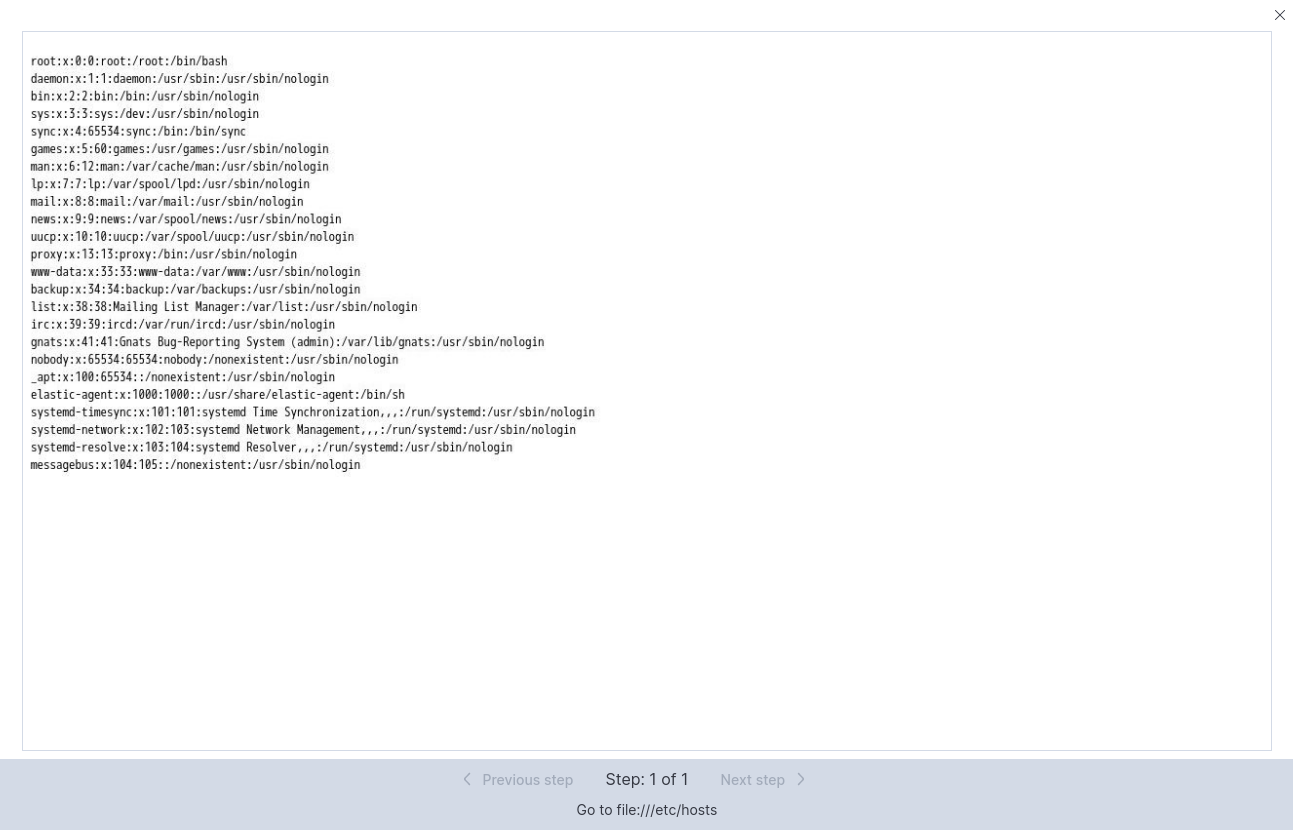The image size is (1293, 830).
Task: Click the left chevron beside Previous step
Action: [467, 779]
